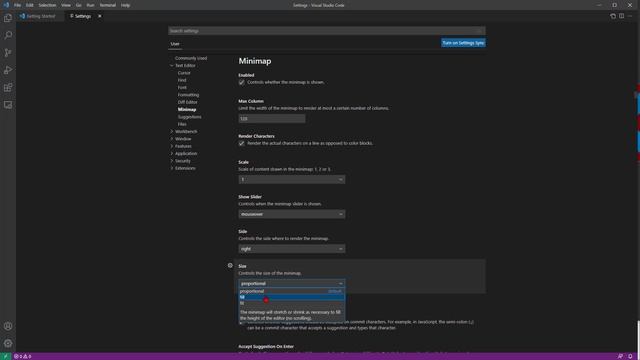Open the feedback icon in status bar
This screenshot has height=360, width=640.
[620, 356]
